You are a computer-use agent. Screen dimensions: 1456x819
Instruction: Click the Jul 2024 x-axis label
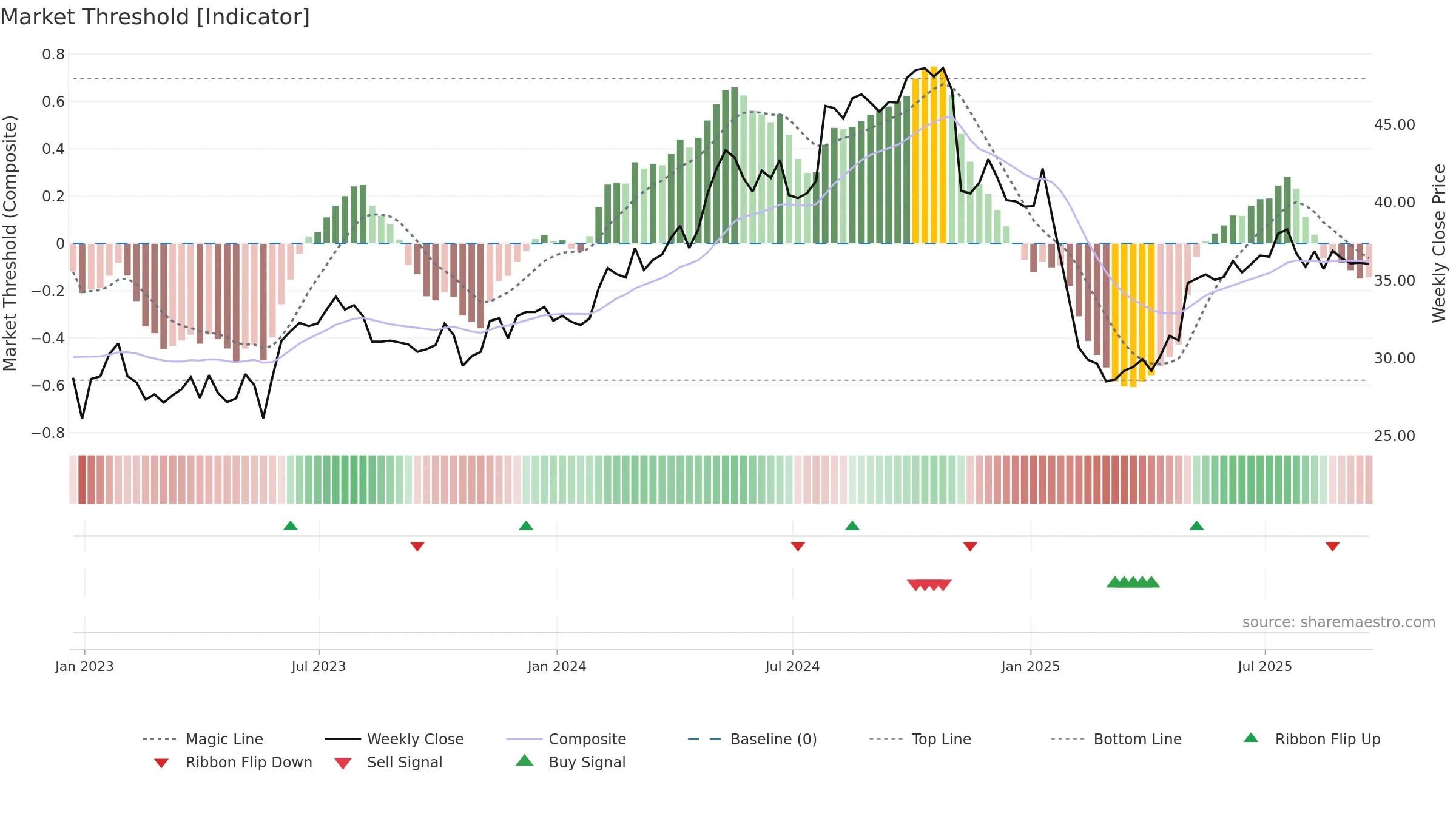(x=792, y=667)
